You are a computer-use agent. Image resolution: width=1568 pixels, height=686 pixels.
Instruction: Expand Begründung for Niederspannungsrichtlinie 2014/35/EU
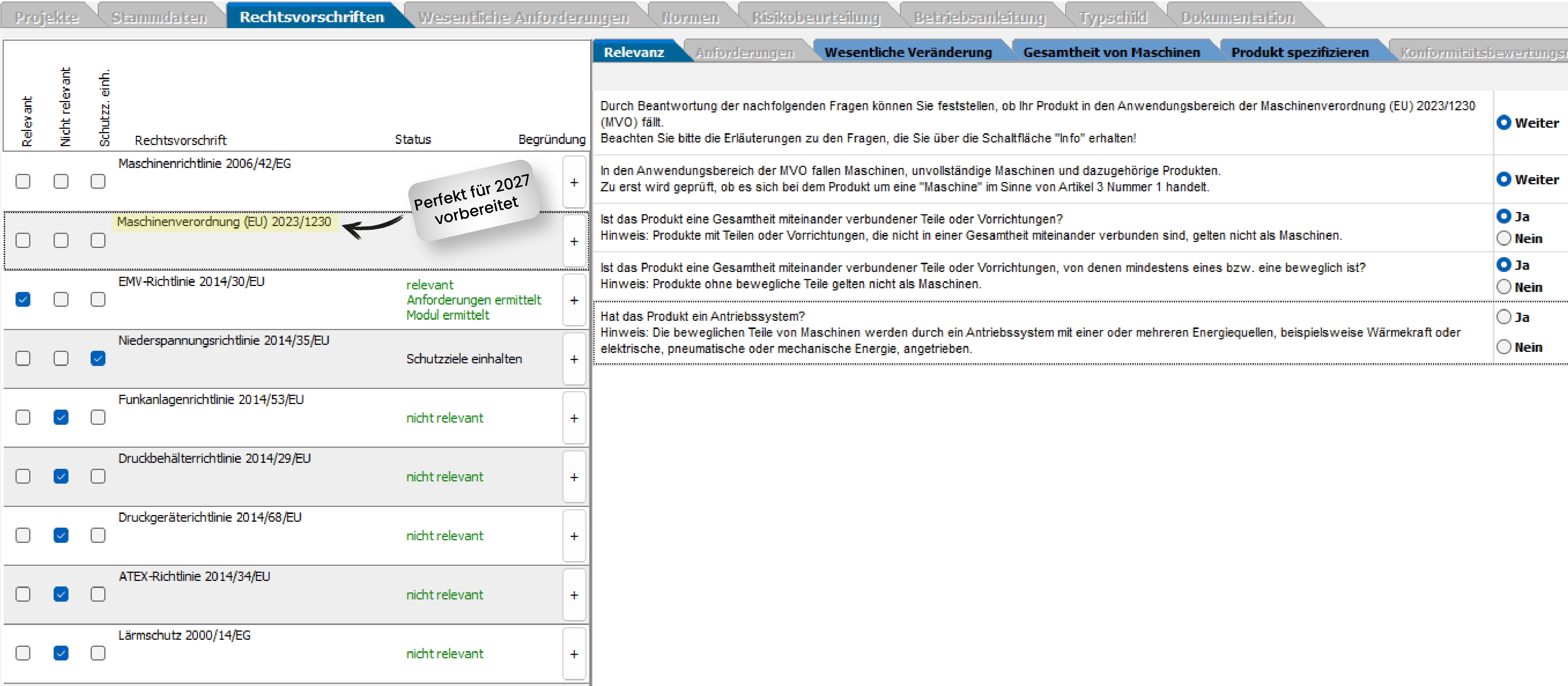(x=573, y=359)
